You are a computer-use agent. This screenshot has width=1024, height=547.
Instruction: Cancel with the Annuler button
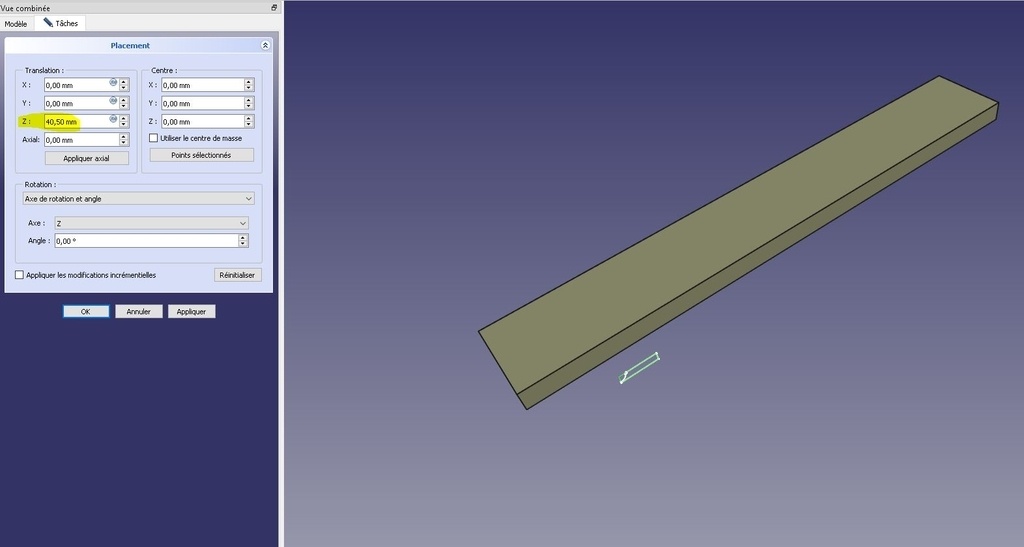pyautogui.click(x=138, y=311)
